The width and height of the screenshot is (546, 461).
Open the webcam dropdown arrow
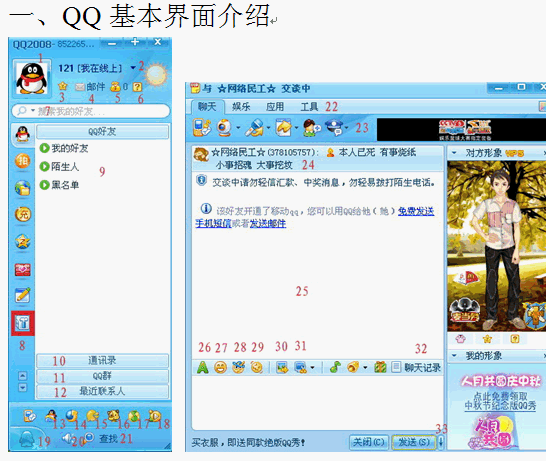[238, 128]
